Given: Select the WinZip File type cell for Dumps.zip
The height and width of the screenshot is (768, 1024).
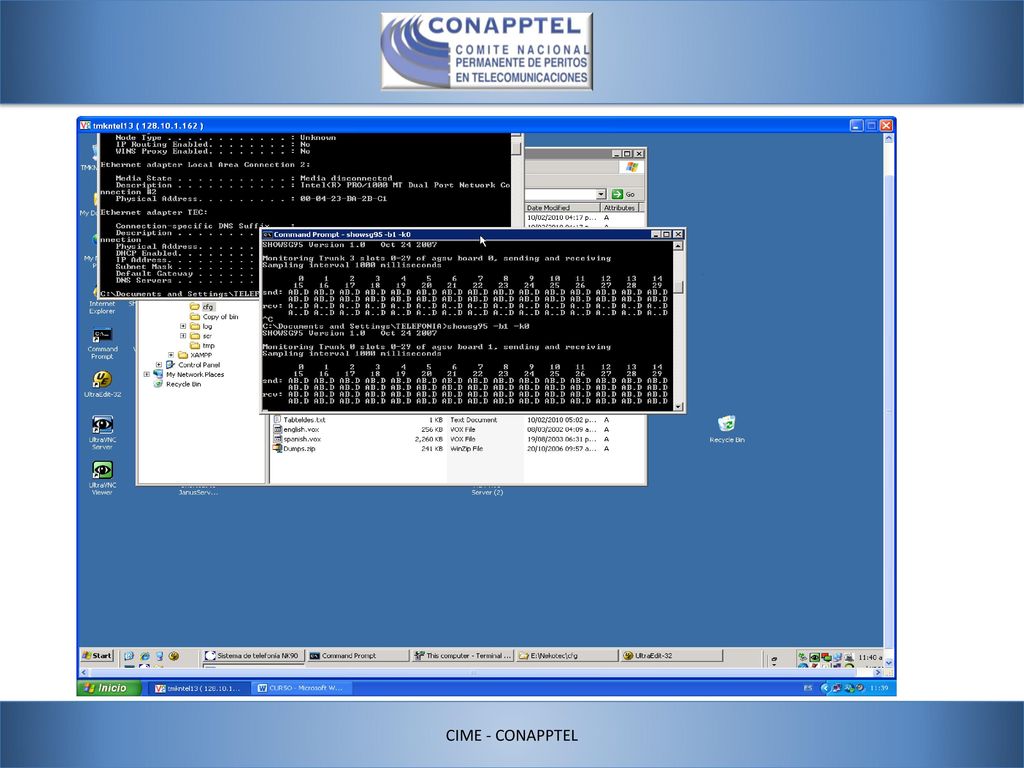Looking at the screenshot, I should click(x=466, y=449).
